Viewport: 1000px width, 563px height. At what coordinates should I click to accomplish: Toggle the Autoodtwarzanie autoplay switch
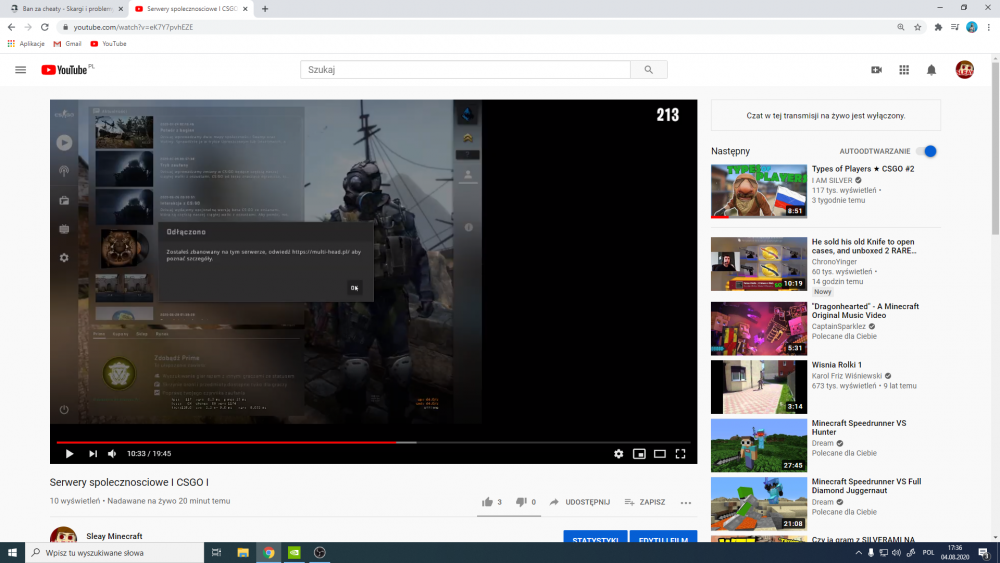click(927, 151)
